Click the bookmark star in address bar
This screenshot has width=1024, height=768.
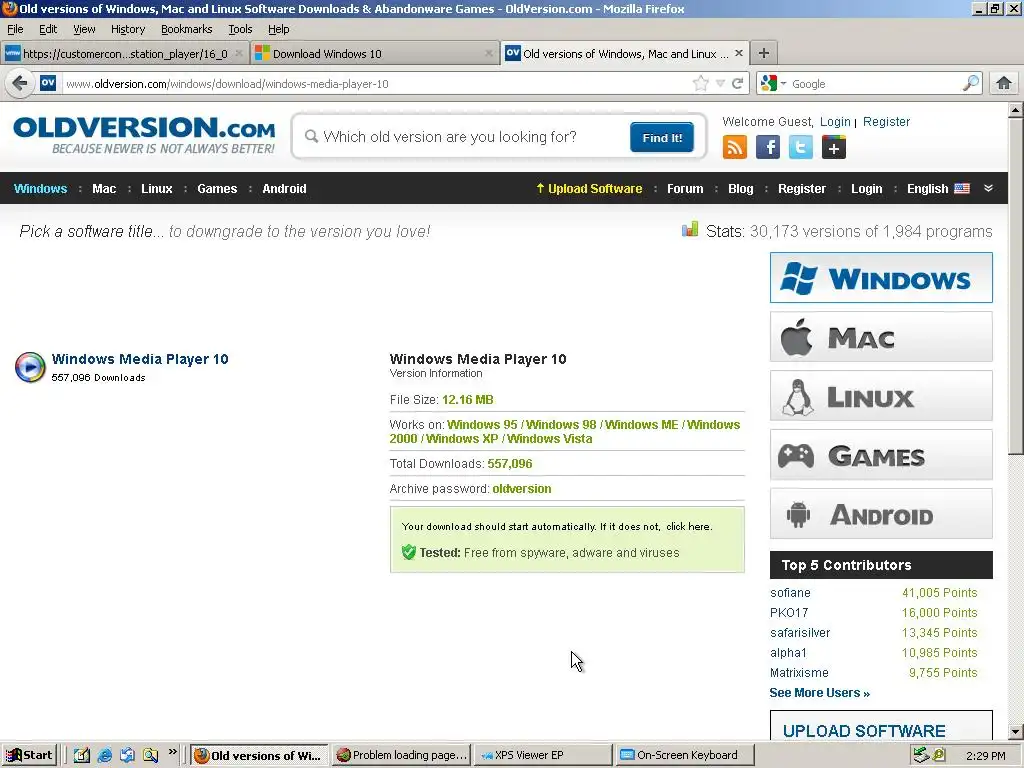[x=700, y=83]
